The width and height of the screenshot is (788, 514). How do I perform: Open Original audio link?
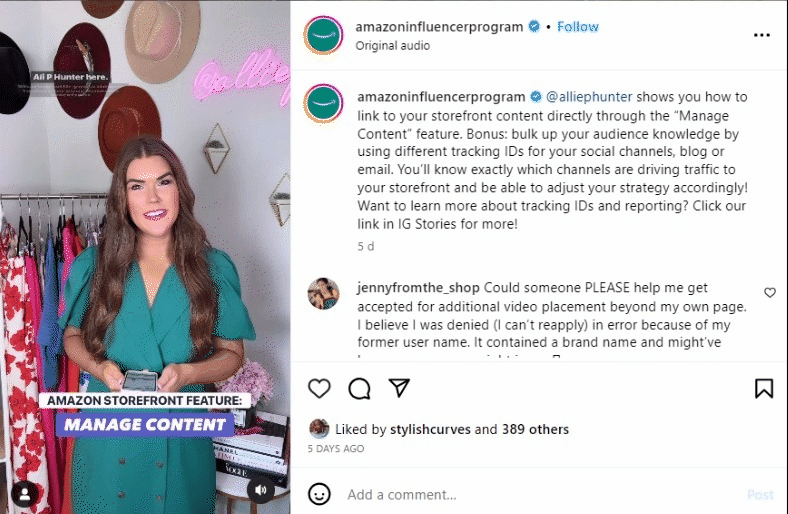click(x=392, y=46)
